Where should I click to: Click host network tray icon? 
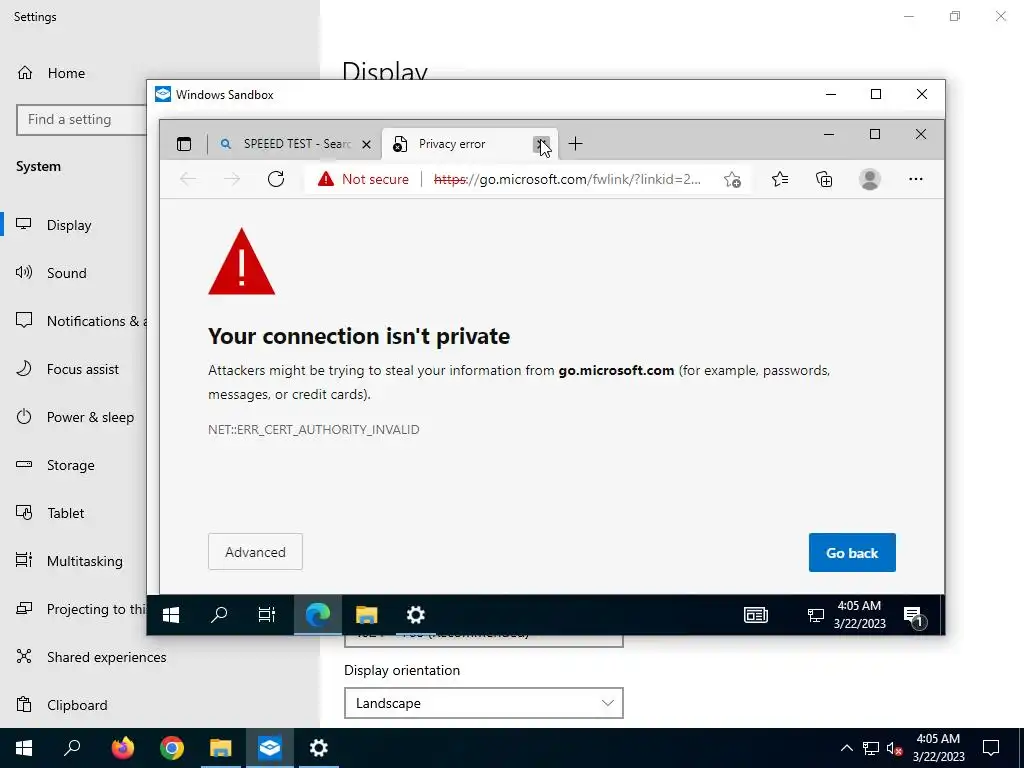871,748
